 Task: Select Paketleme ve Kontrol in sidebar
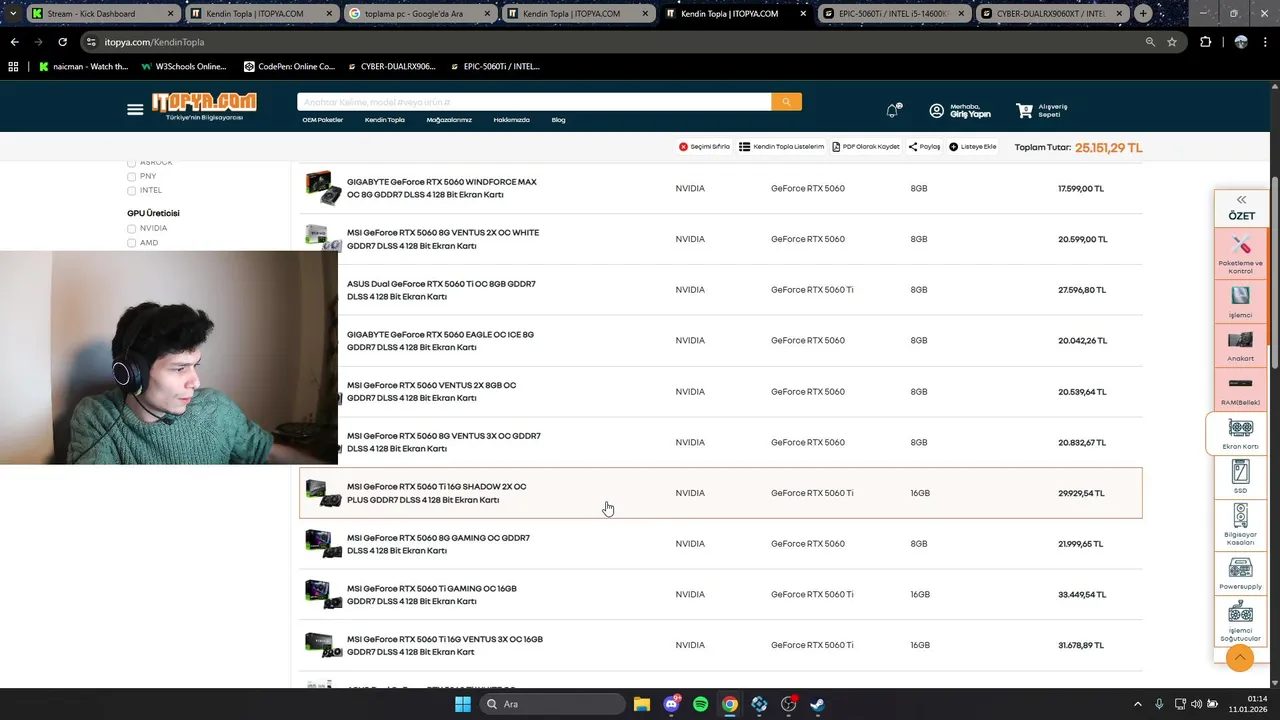point(1241,254)
